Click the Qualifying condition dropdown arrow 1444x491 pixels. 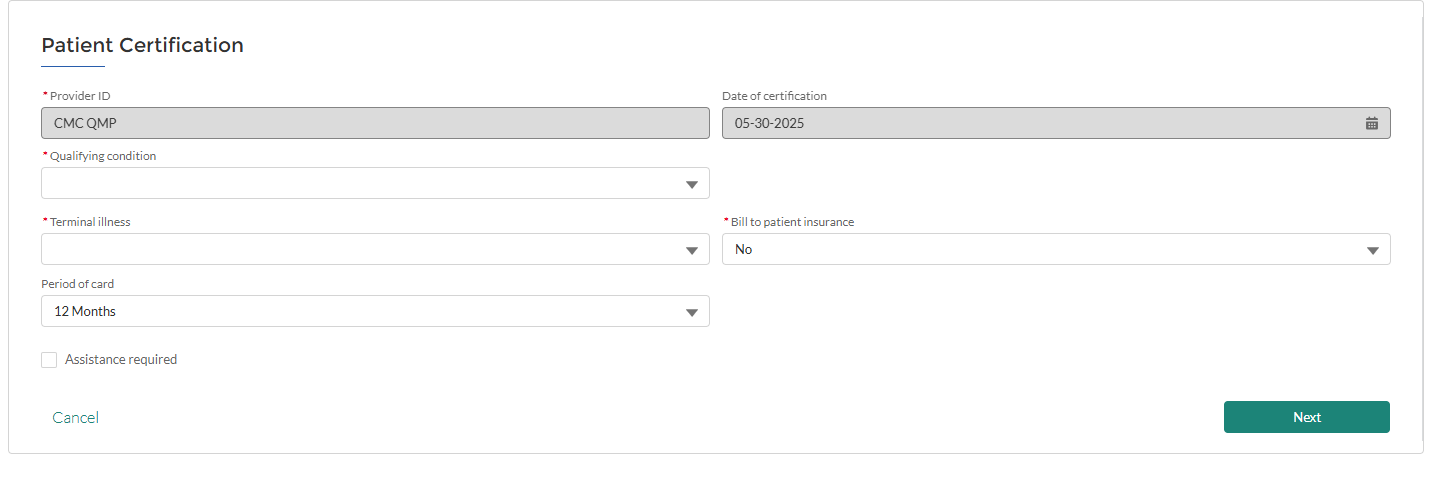coord(692,185)
